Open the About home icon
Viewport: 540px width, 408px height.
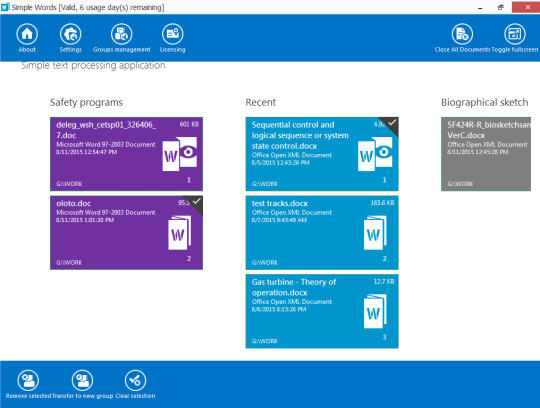pyautogui.click(x=27, y=34)
